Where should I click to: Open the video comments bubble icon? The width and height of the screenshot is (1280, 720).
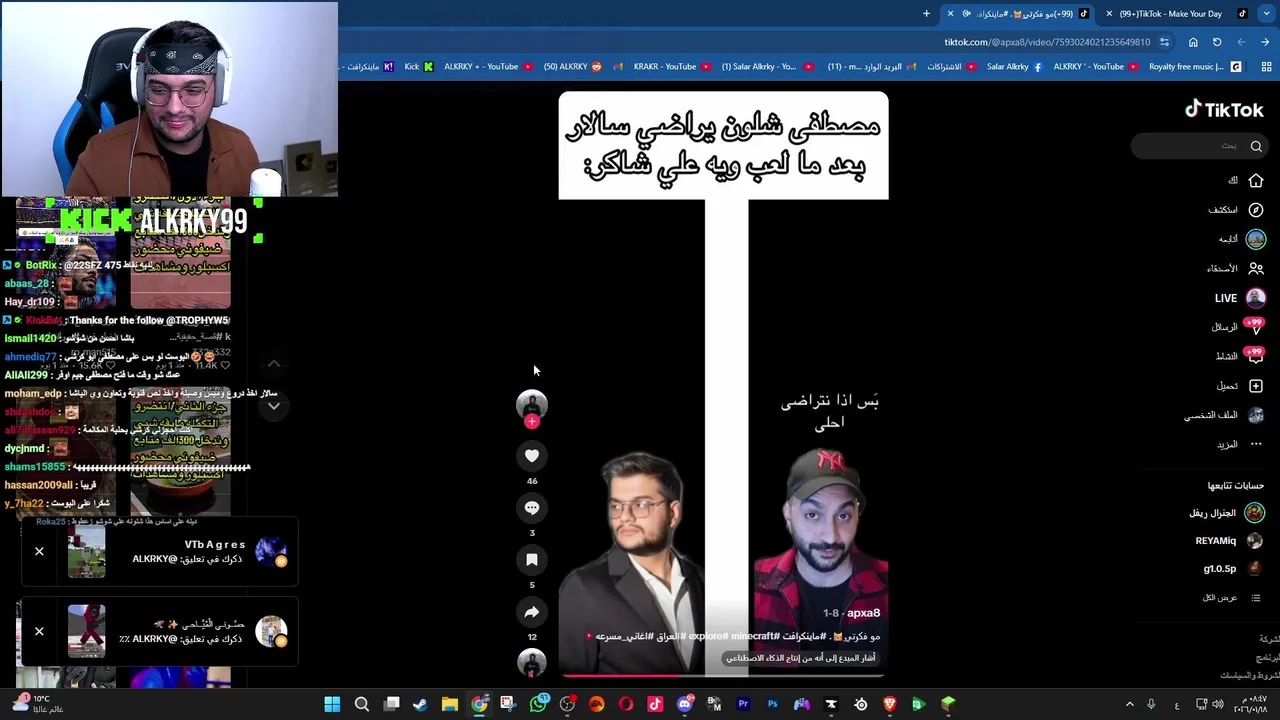(x=532, y=508)
